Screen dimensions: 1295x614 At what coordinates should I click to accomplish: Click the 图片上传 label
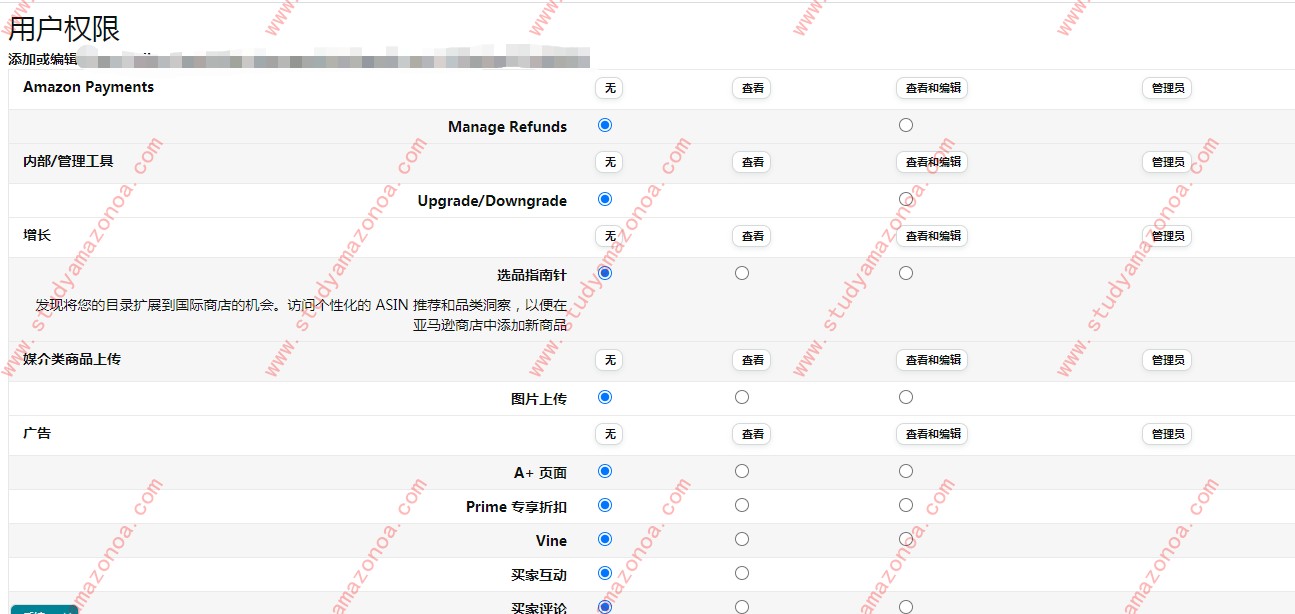539,399
